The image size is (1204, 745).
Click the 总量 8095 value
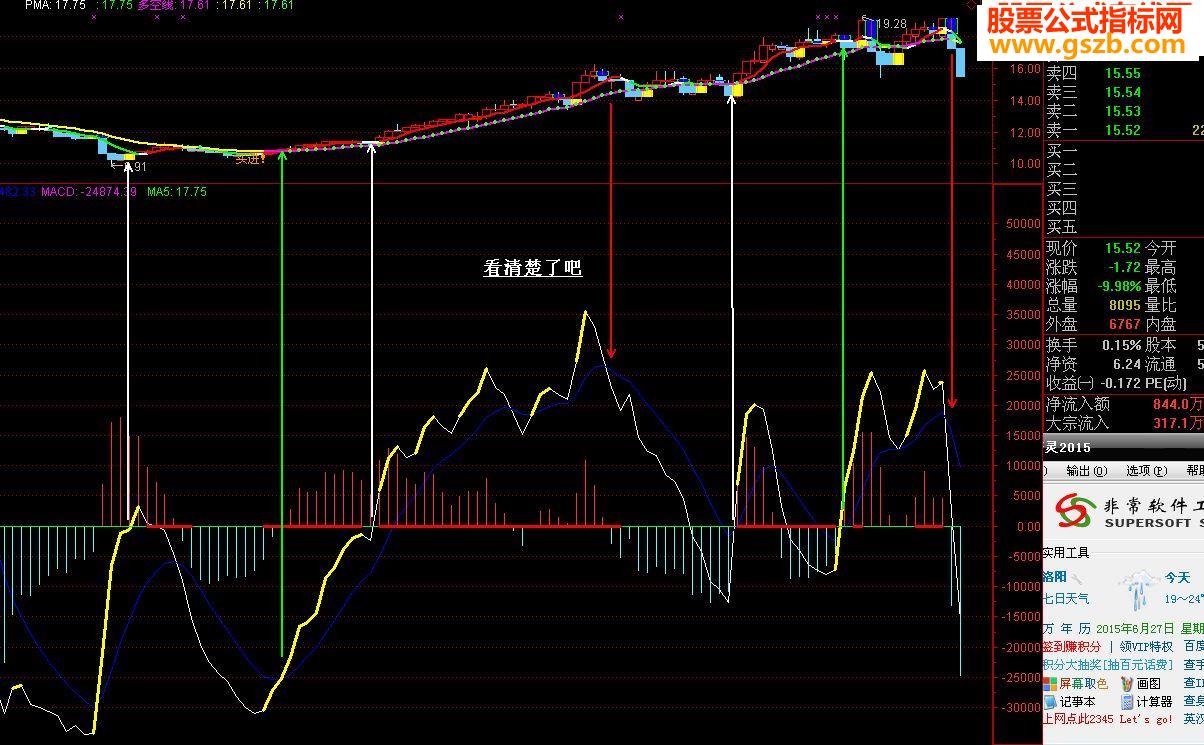[x=1125, y=305]
